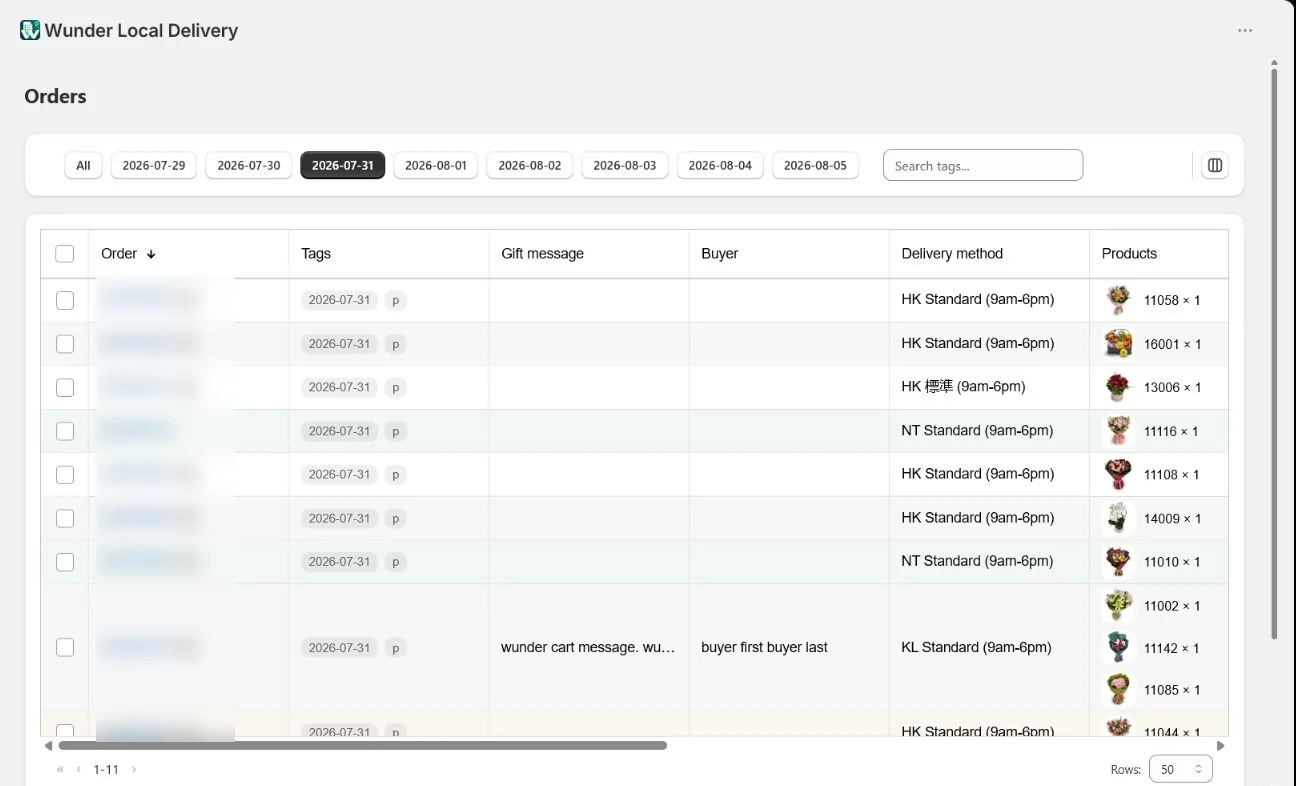Open product thumbnail for 11010
Viewport: 1296px width, 786px height.
[1118, 562]
